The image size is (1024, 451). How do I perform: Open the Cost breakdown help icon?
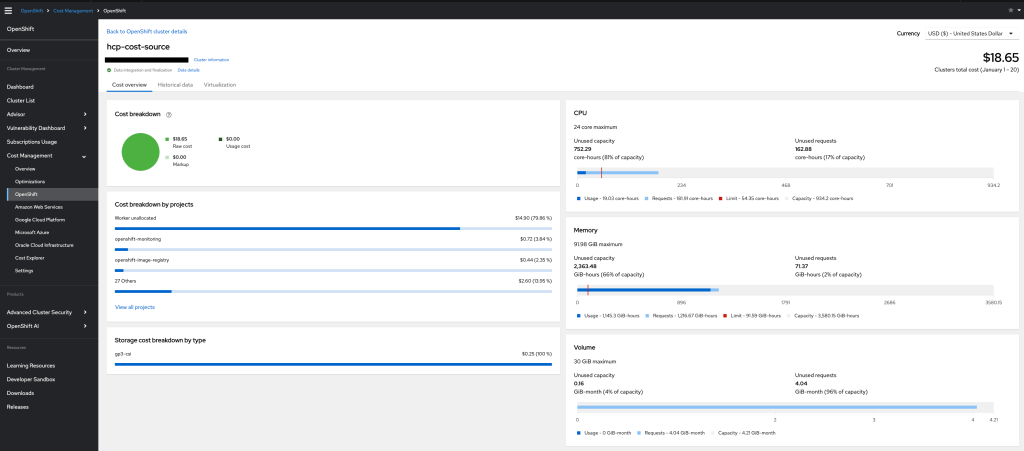pyautogui.click(x=169, y=115)
